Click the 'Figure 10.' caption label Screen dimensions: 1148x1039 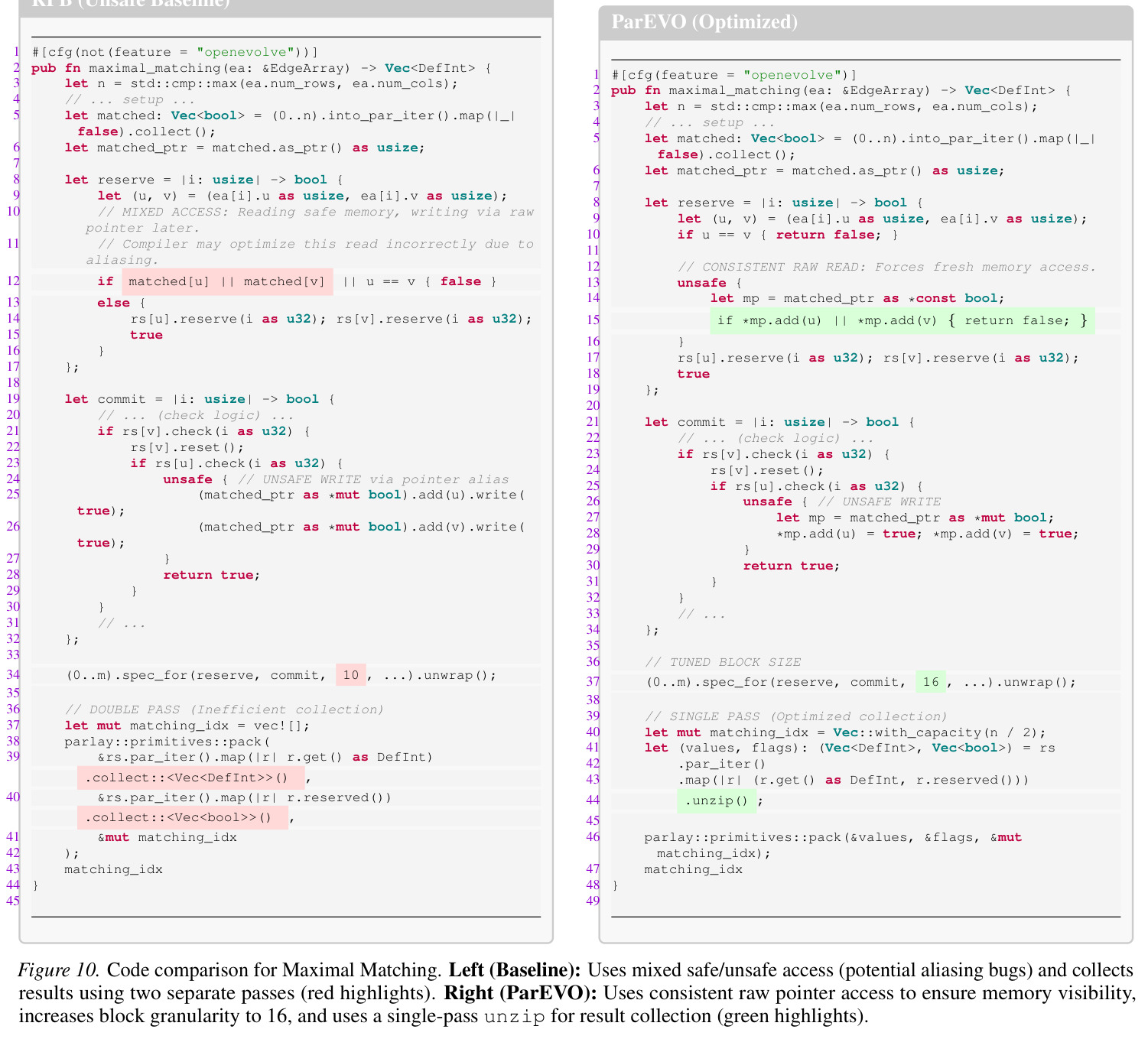(x=59, y=970)
